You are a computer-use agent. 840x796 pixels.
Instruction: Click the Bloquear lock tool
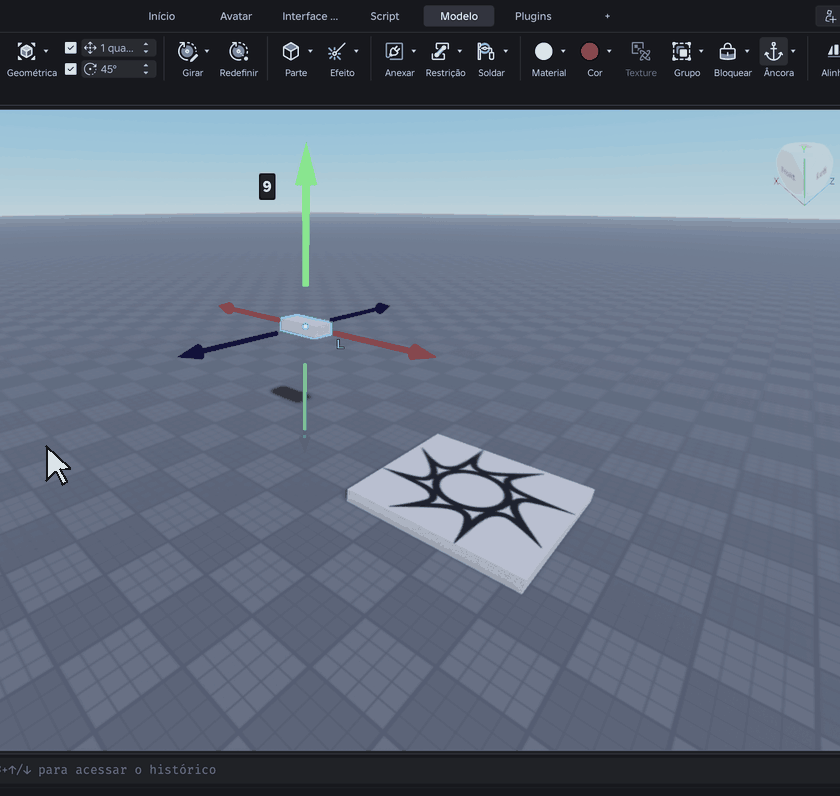(x=728, y=51)
